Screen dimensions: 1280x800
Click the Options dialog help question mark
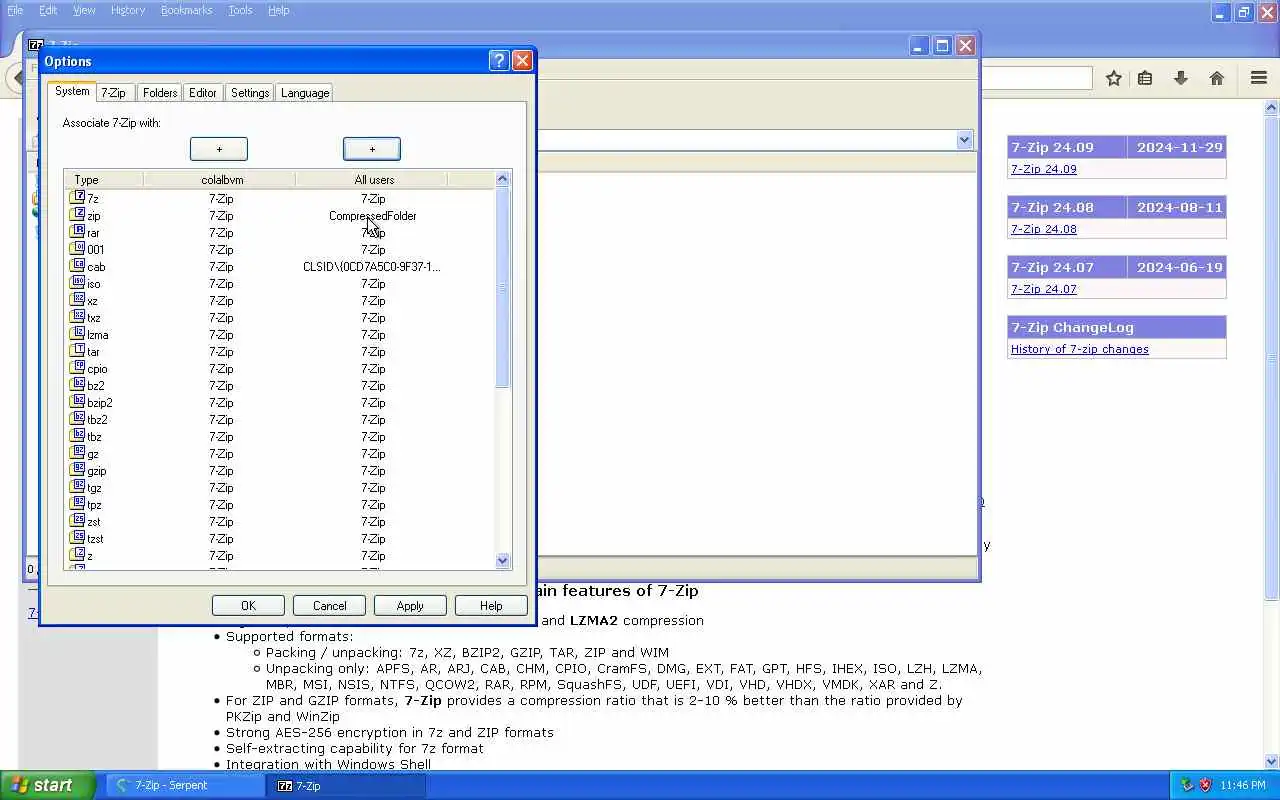pyautogui.click(x=499, y=61)
